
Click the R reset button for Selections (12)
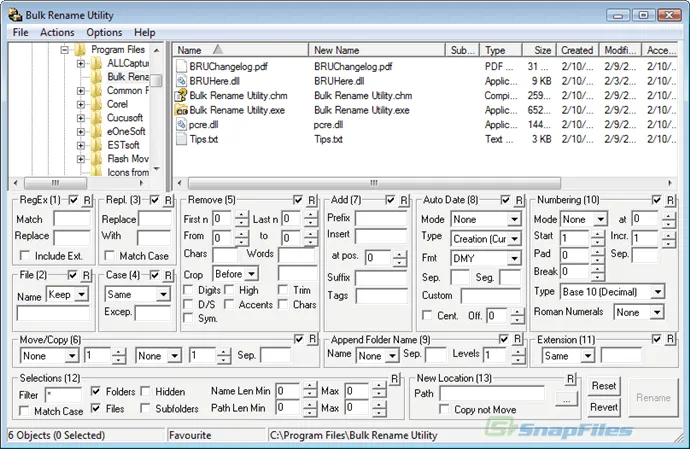click(395, 379)
